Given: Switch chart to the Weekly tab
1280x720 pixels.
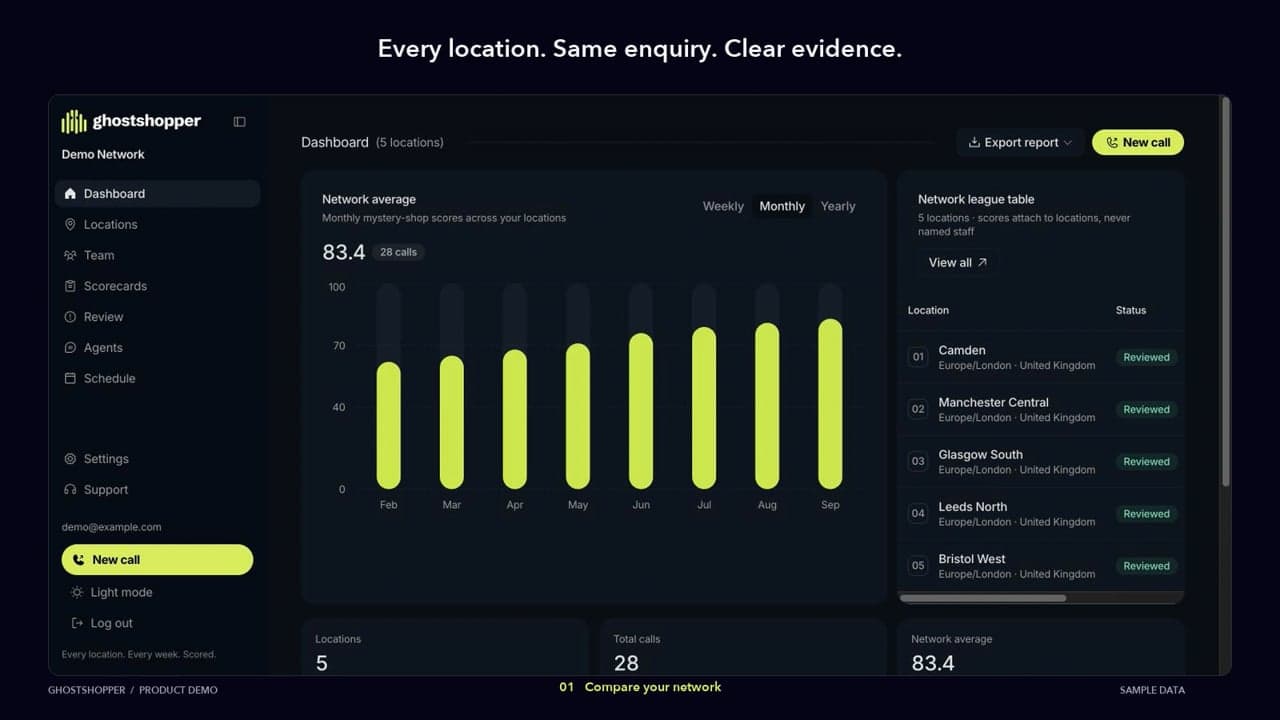Looking at the screenshot, I should click(x=723, y=206).
